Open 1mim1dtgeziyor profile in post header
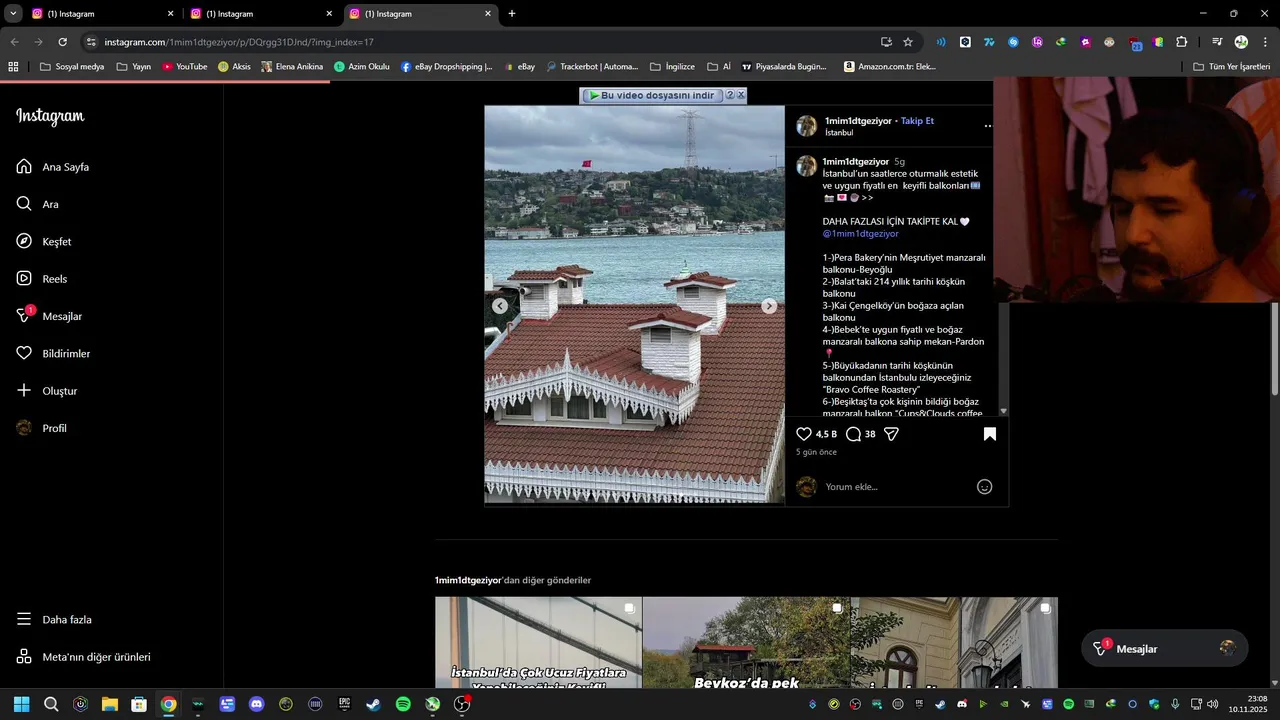The height and width of the screenshot is (720, 1280). coord(858,121)
